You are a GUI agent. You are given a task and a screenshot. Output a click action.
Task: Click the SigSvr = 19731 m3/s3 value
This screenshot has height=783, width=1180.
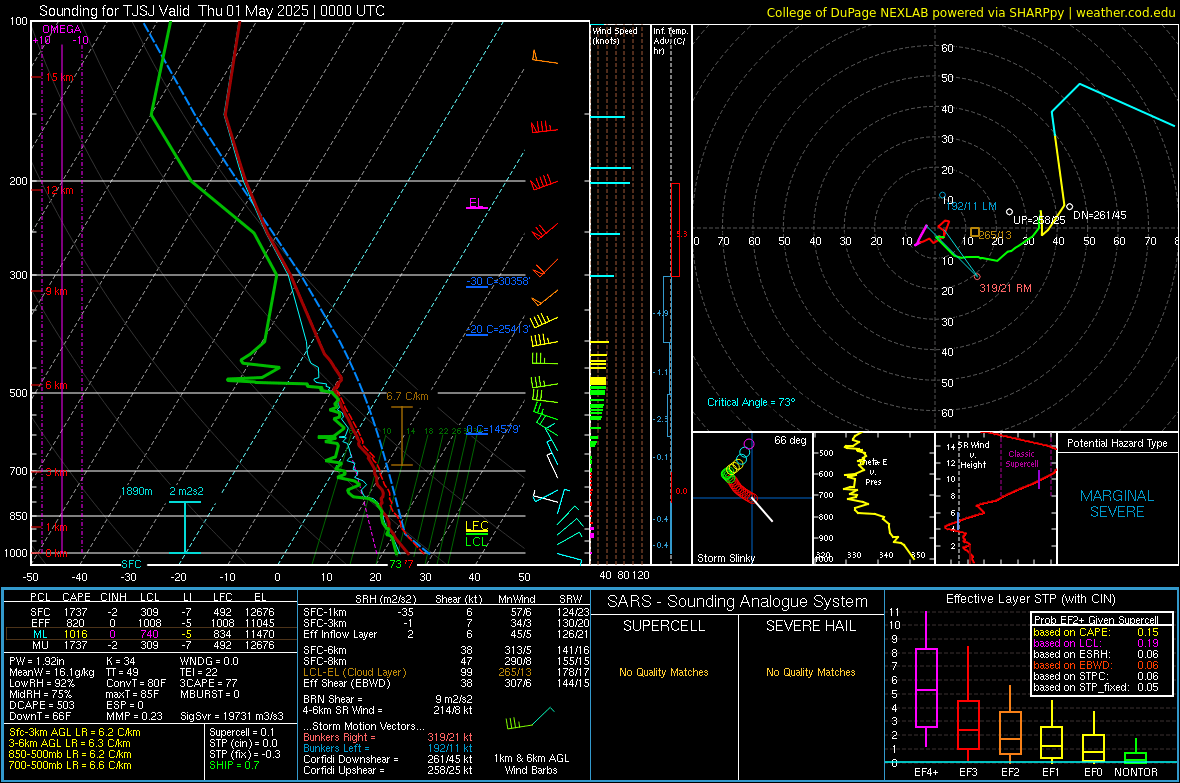click(232, 716)
